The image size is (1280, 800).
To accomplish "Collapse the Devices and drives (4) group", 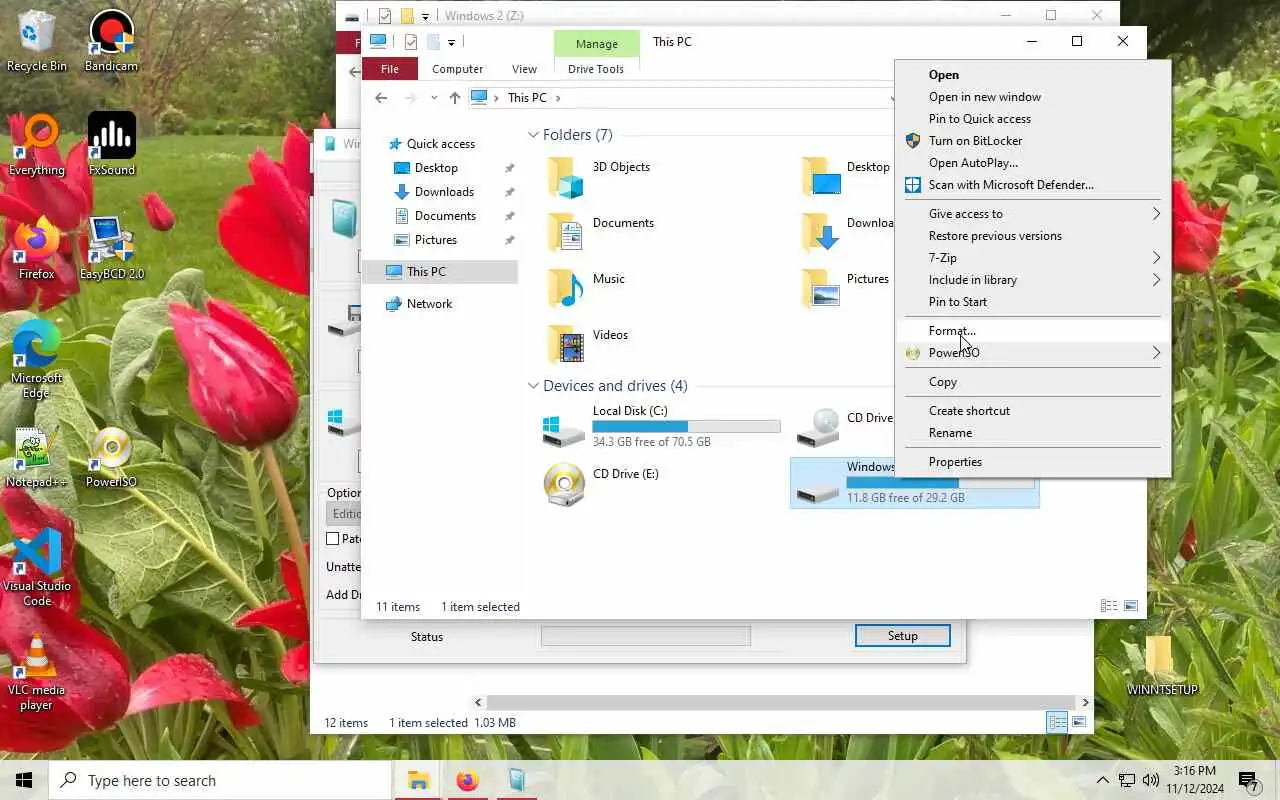I will [533, 386].
